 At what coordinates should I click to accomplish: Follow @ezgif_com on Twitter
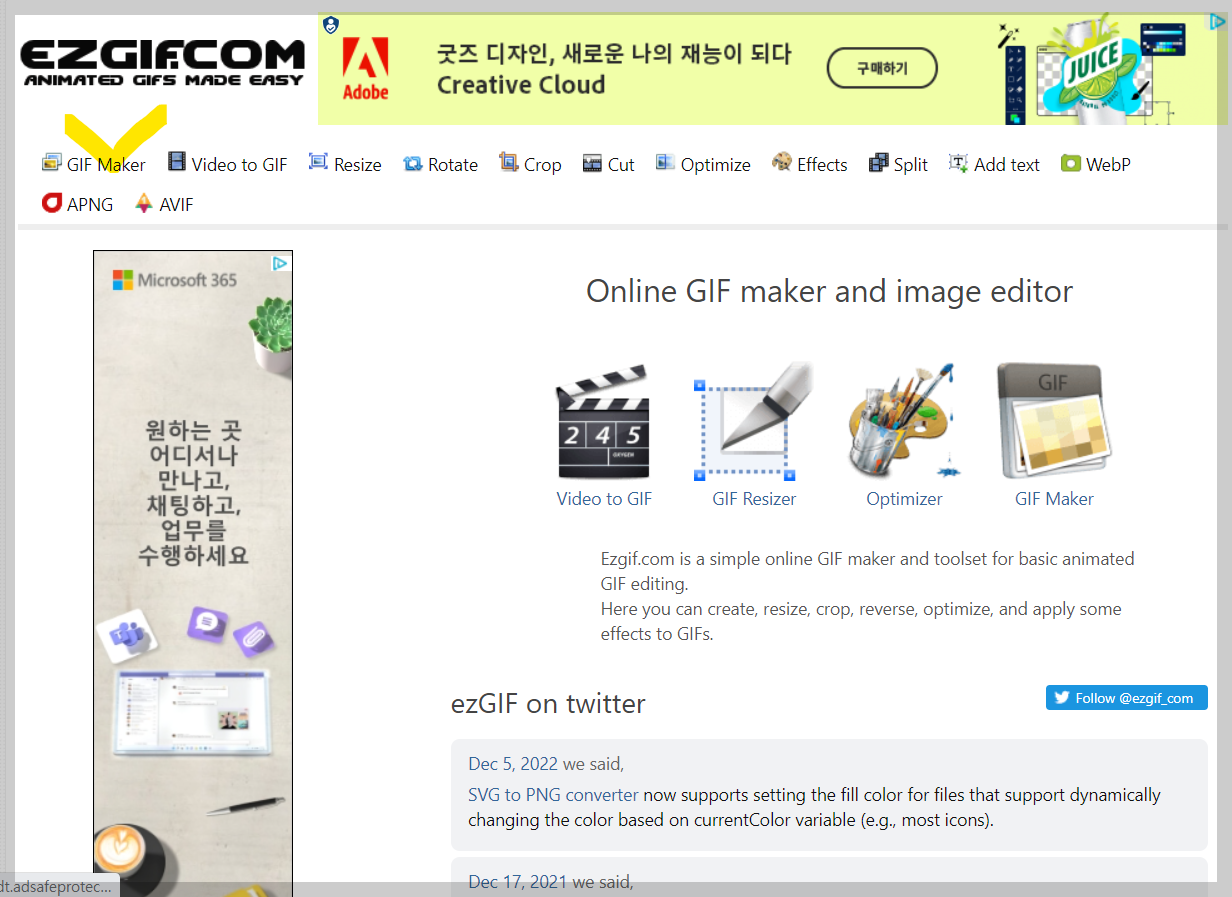coord(1127,698)
